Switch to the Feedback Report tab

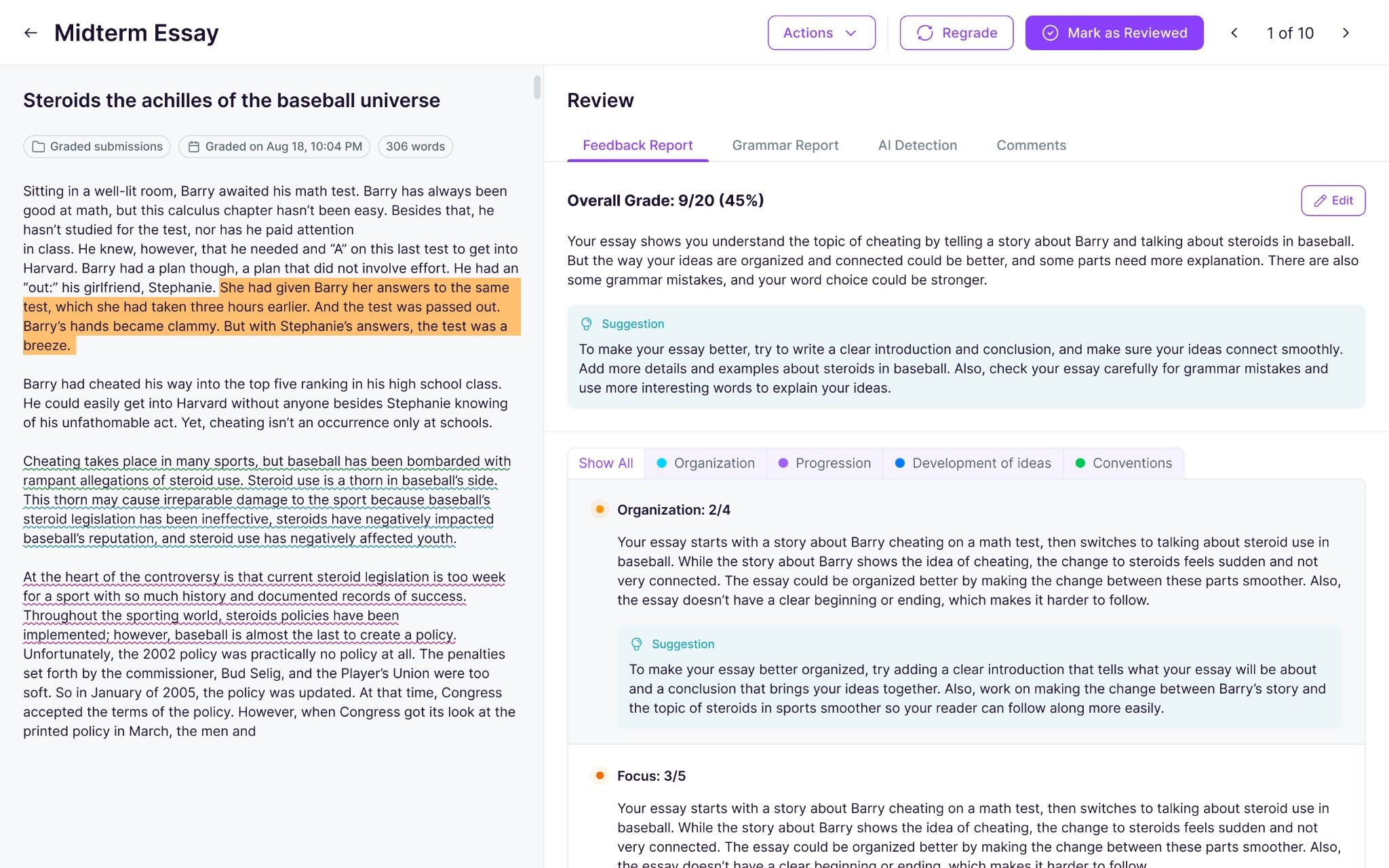(638, 145)
